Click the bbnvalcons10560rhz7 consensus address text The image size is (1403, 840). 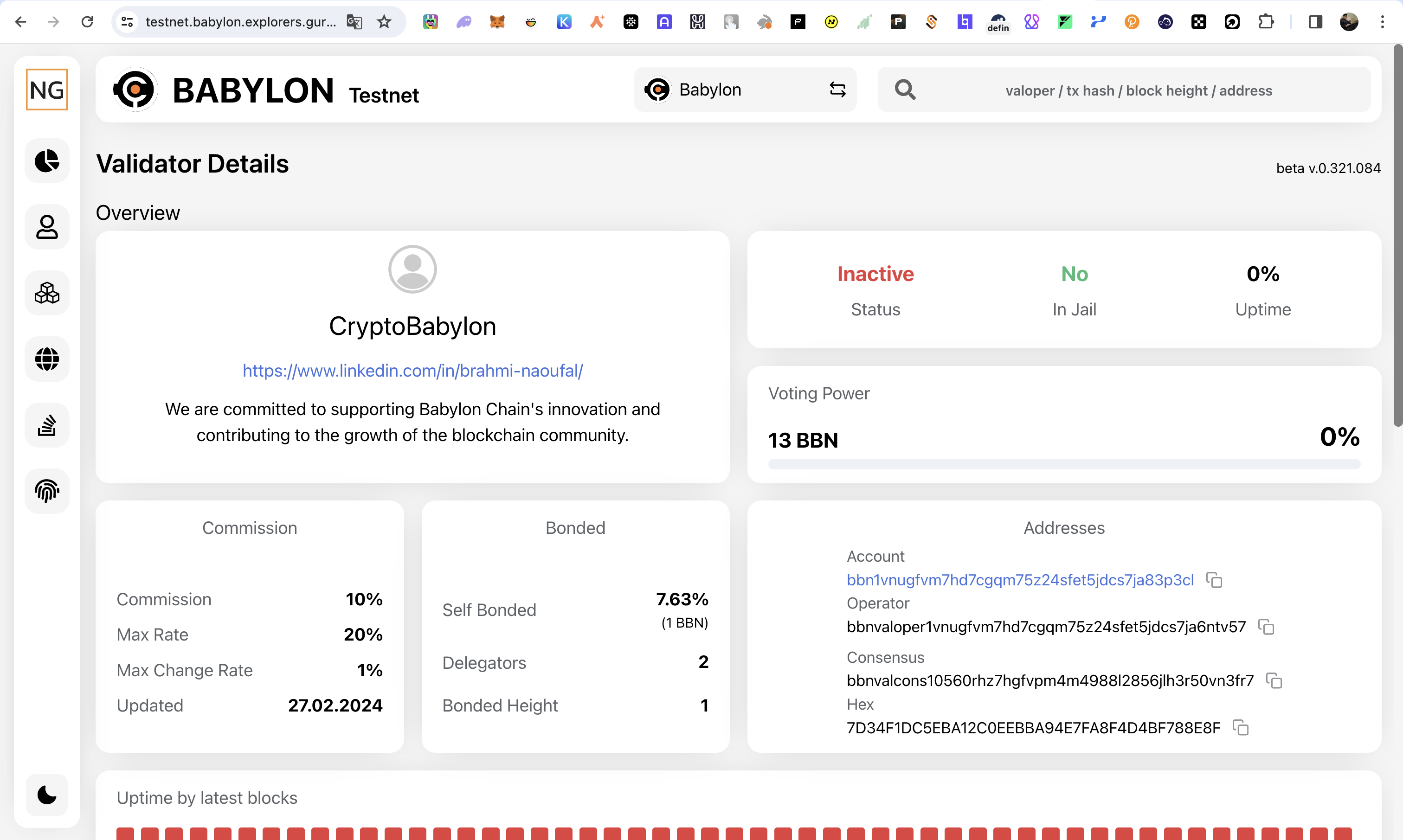tap(1050, 680)
